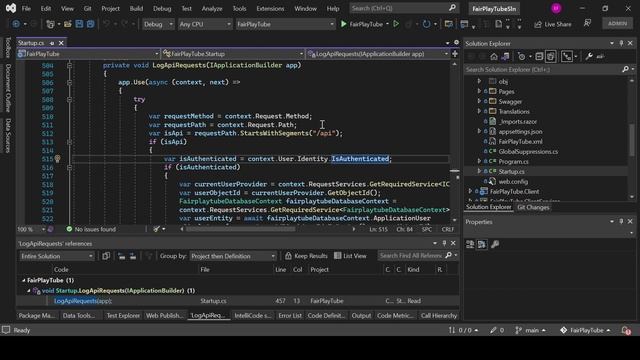Viewport: 640px width, 360px height.
Task: Click Alphabetical sort icon in Properties panel
Action: point(482,244)
